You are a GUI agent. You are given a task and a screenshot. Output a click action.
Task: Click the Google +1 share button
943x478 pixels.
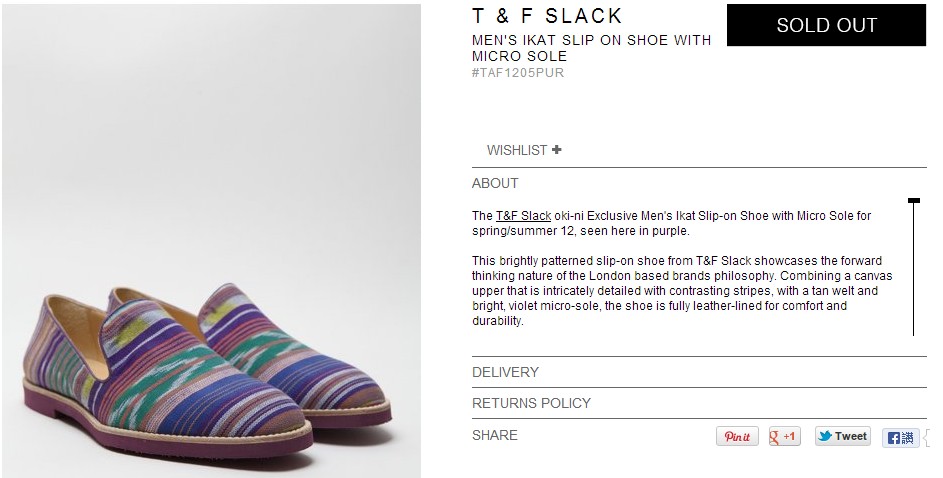[784, 437]
